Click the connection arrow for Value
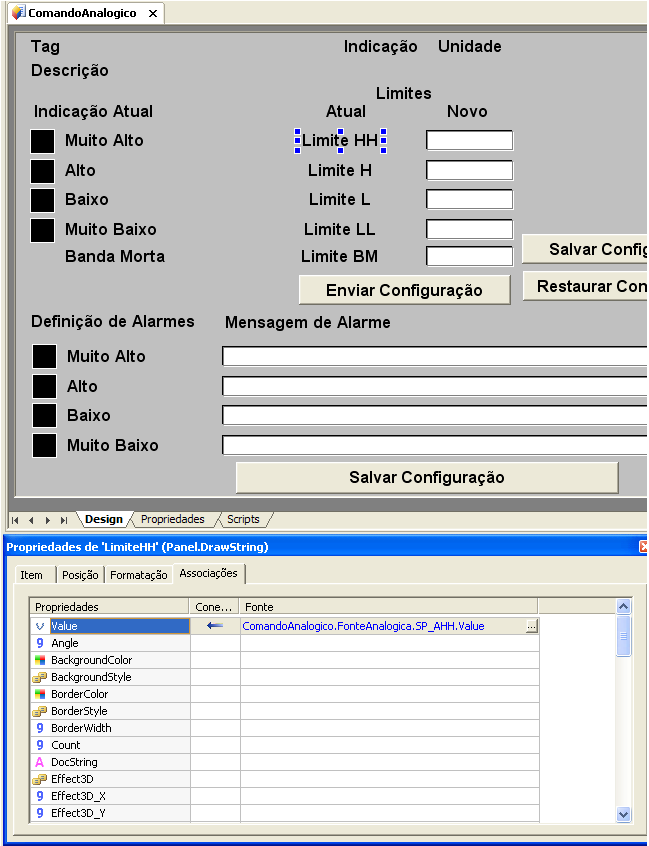 pyautogui.click(x=215, y=626)
